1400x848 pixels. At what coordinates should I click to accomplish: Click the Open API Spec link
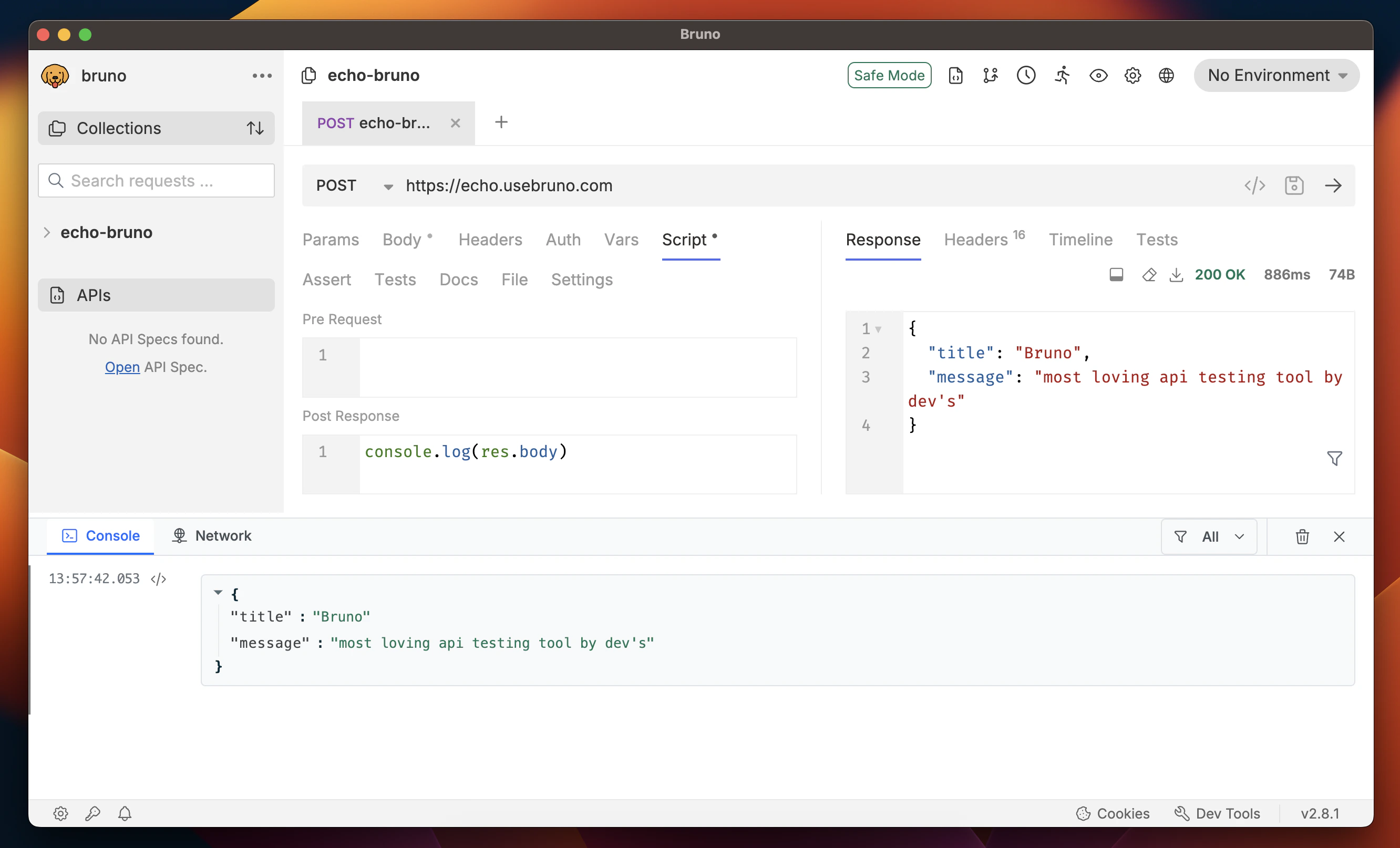pyautogui.click(x=122, y=367)
